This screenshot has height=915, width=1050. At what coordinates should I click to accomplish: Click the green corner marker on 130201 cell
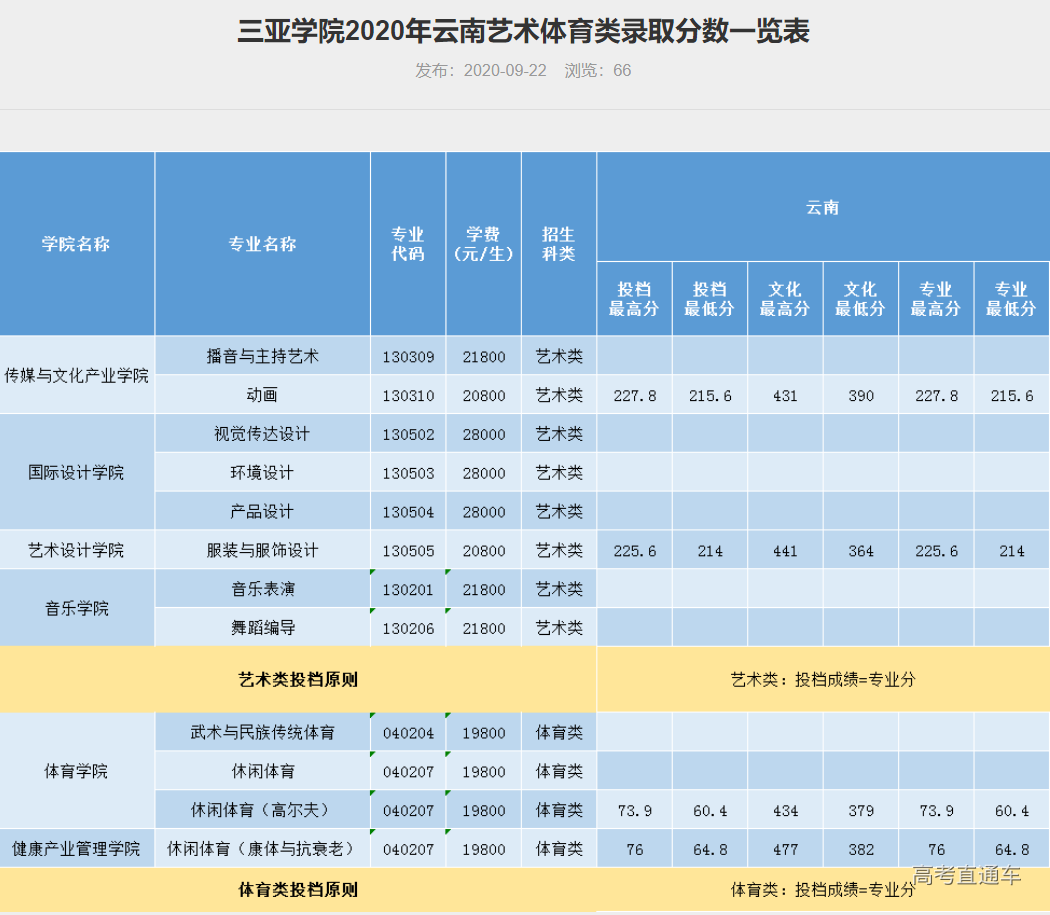point(374,574)
